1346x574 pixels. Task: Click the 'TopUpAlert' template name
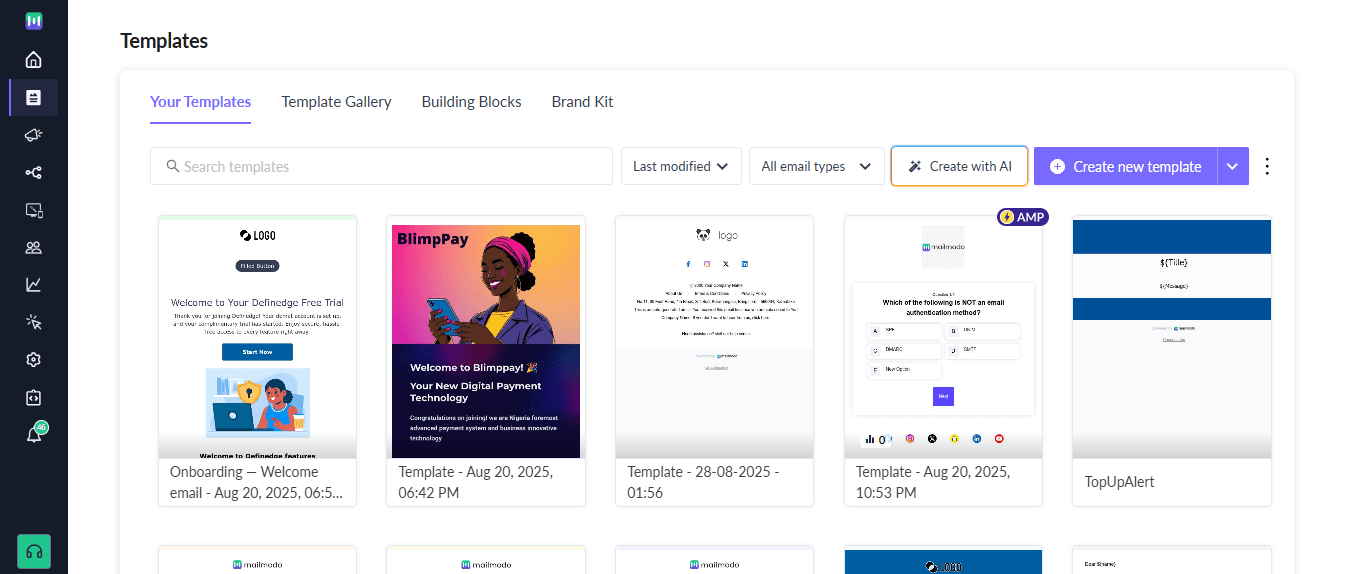(x=1119, y=482)
